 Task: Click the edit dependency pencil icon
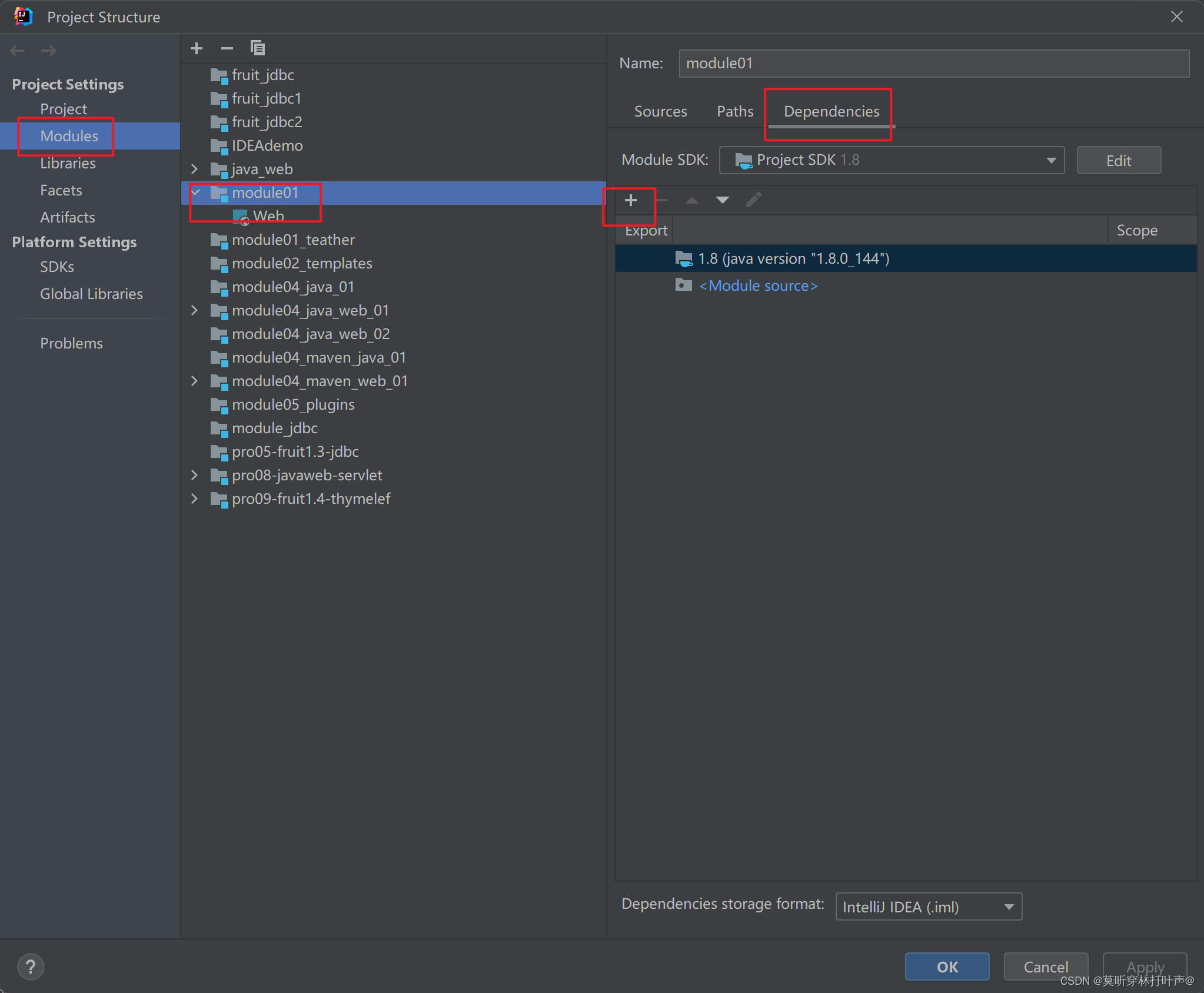coord(754,200)
